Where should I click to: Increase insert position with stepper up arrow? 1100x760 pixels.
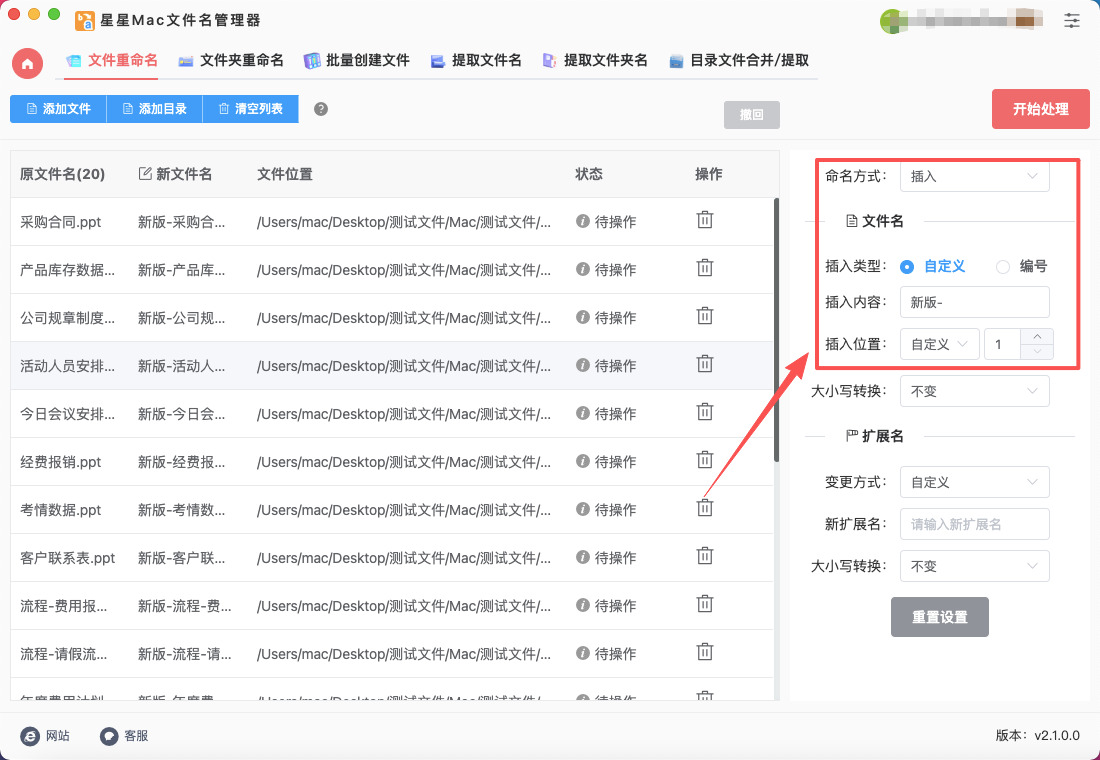1036,337
